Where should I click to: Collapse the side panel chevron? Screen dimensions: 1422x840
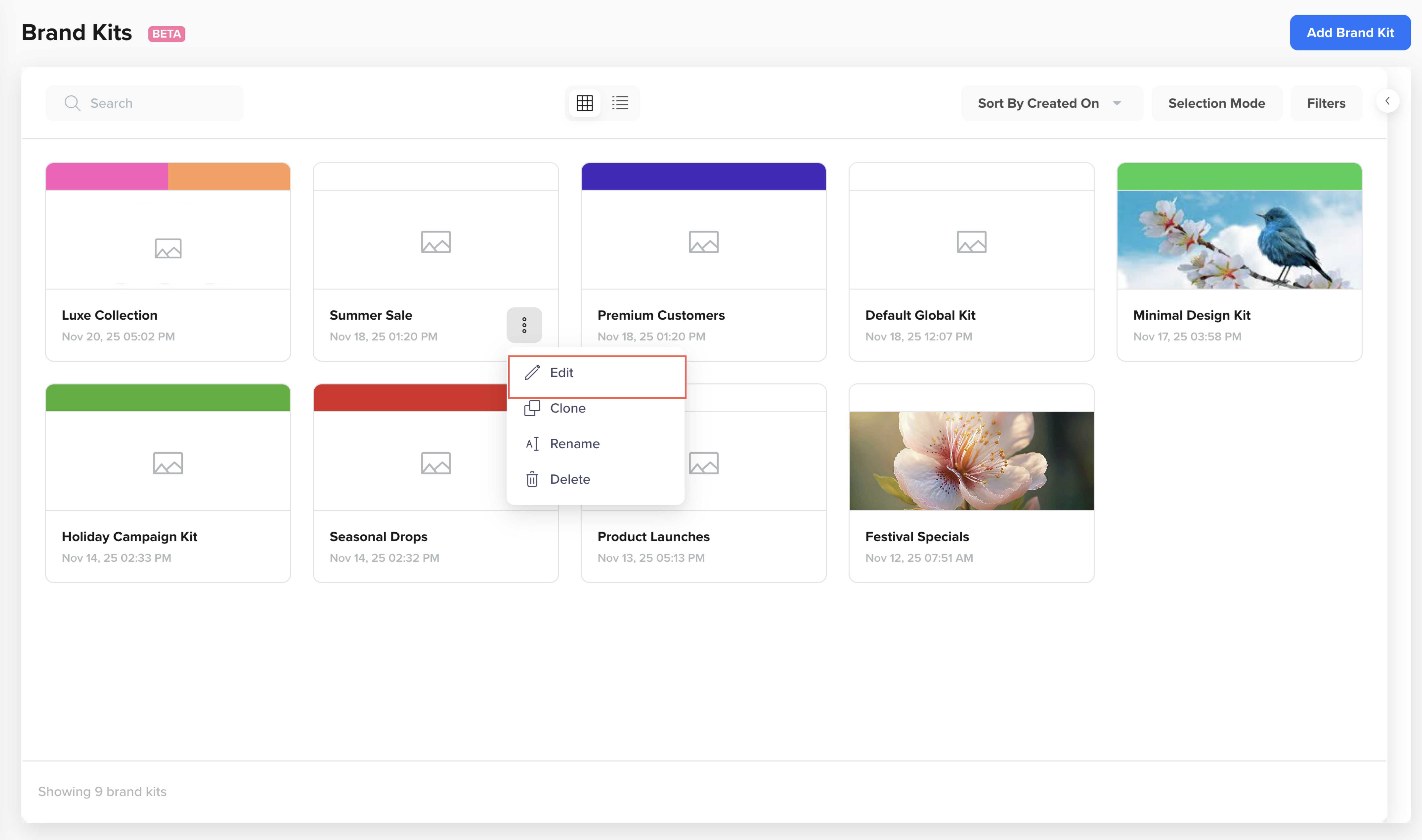[x=1387, y=101]
